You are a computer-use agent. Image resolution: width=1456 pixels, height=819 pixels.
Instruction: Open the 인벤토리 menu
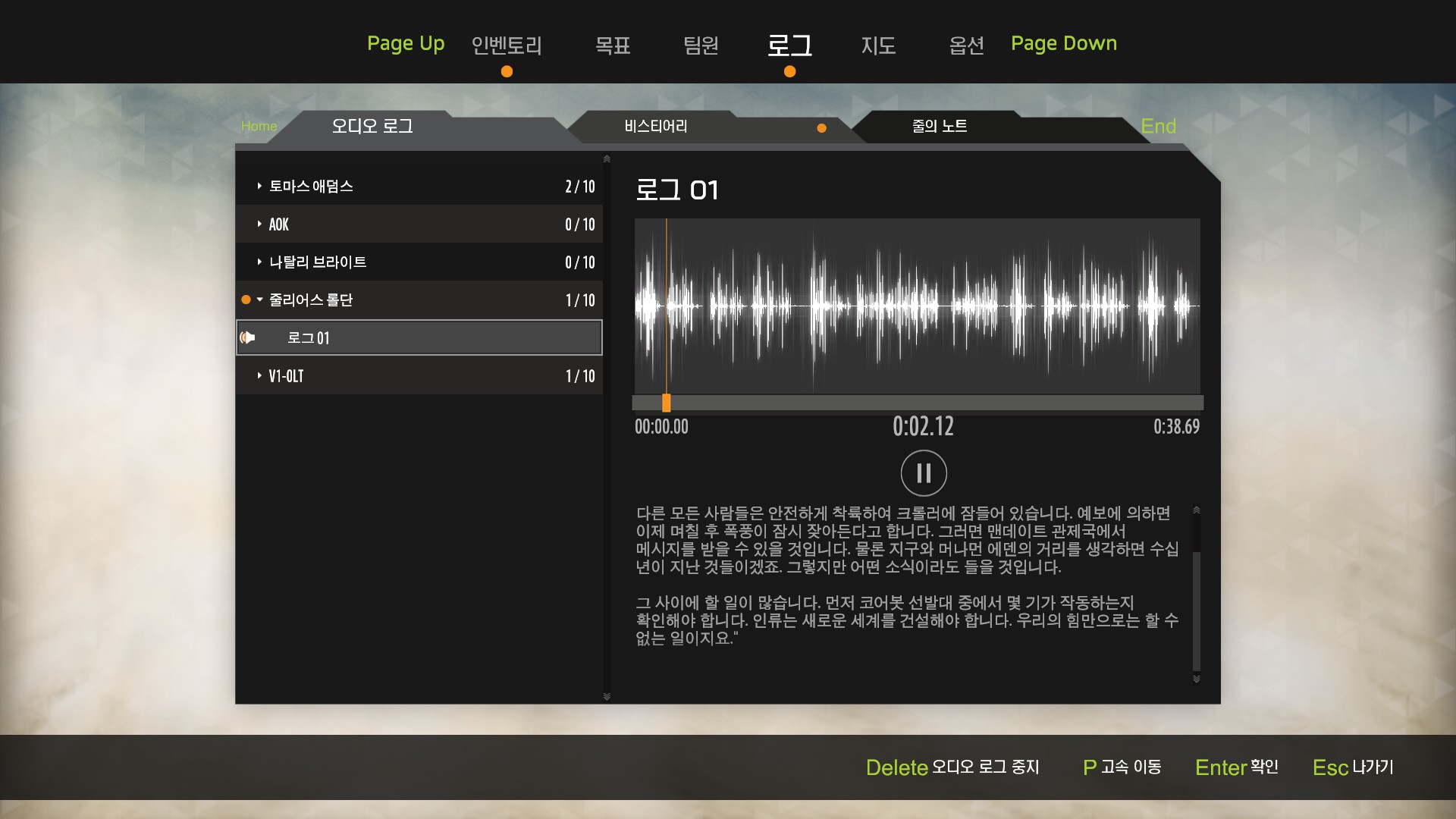[507, 45]
